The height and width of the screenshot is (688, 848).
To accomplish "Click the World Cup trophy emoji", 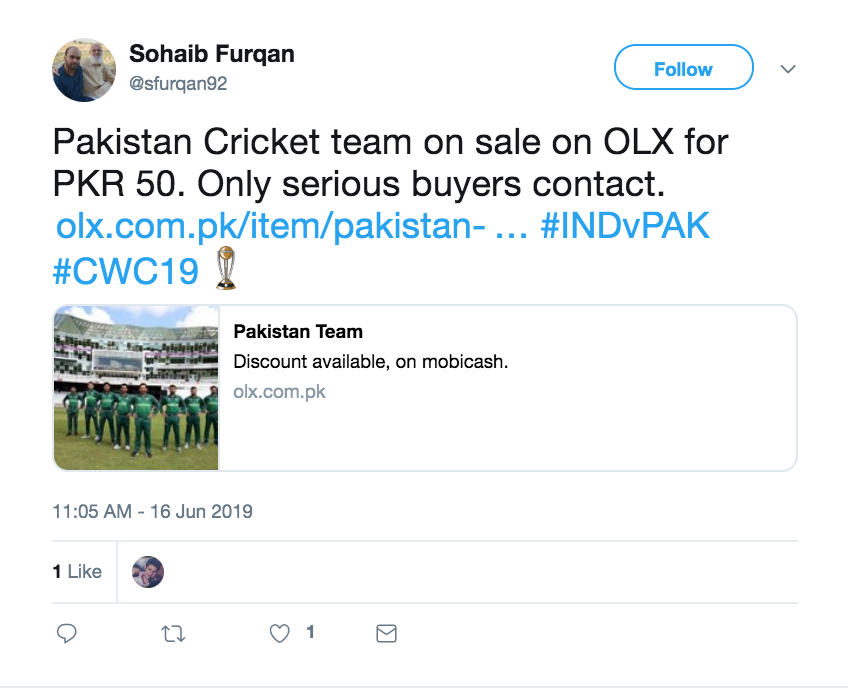I will pos(227,268).
